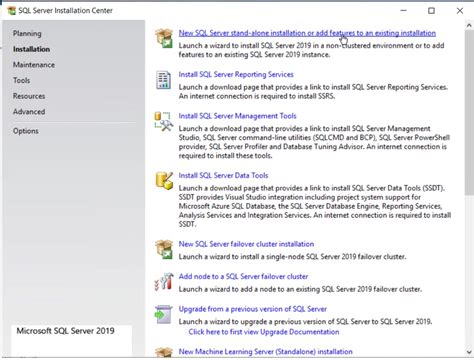Screen dimensions: 474x360
Task: Open Install SQL Server Data Tools link
Action: (x=223, y=175)
